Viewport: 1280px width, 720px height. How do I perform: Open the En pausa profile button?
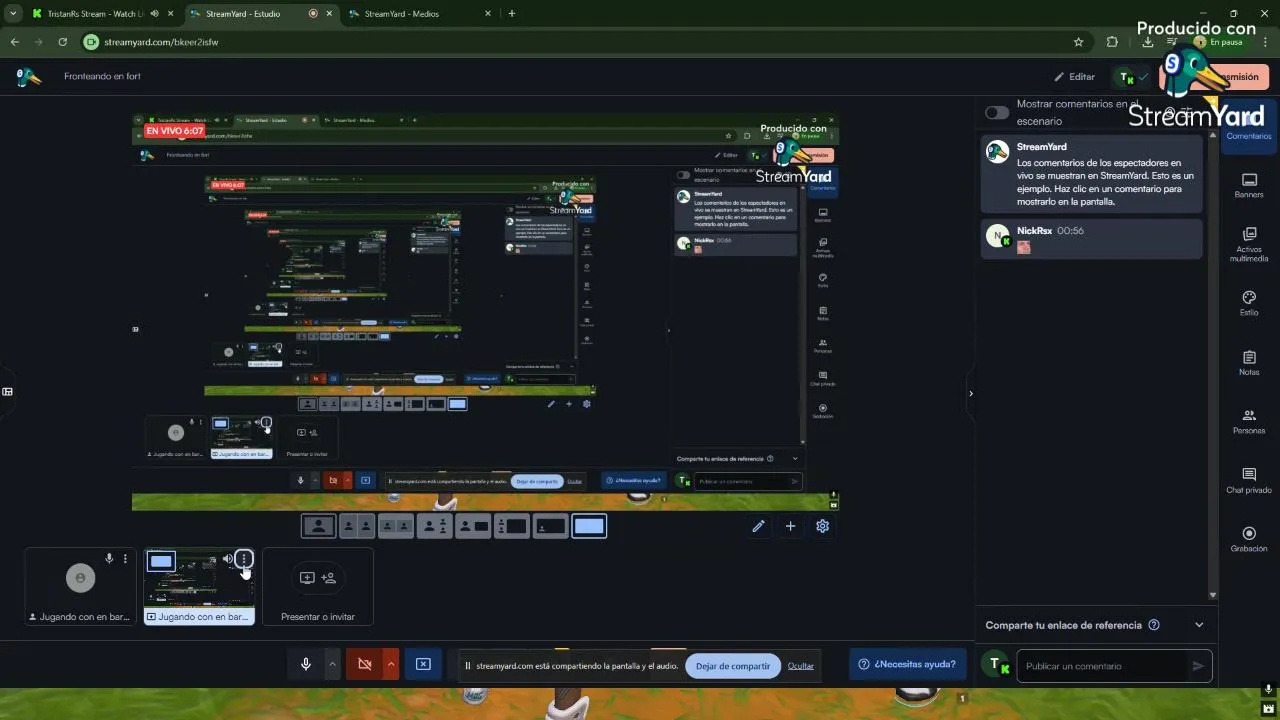(1220, 42)
